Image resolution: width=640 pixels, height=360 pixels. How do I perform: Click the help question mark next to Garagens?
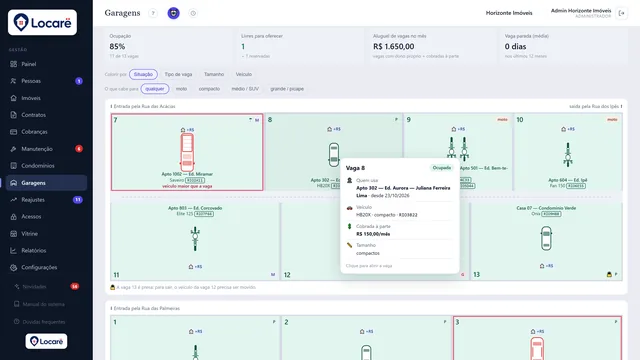coord(153,13)
